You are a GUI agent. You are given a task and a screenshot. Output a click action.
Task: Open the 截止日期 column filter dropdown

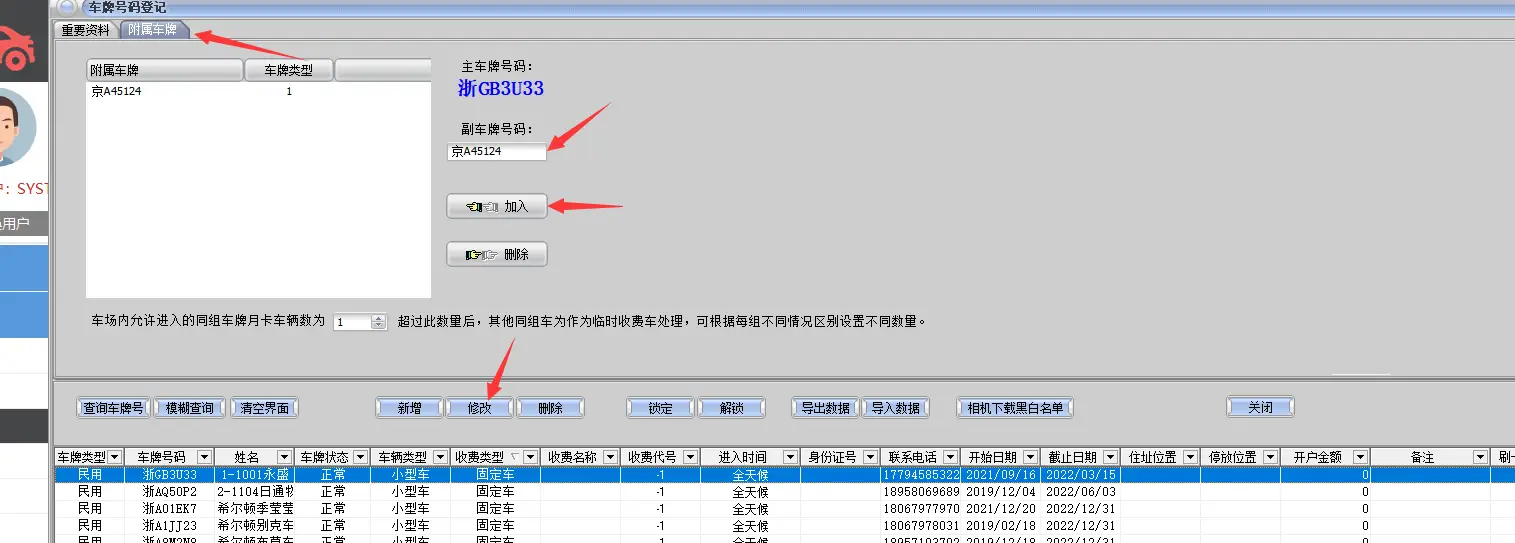pyautogui.click(x=1110, y=457)
